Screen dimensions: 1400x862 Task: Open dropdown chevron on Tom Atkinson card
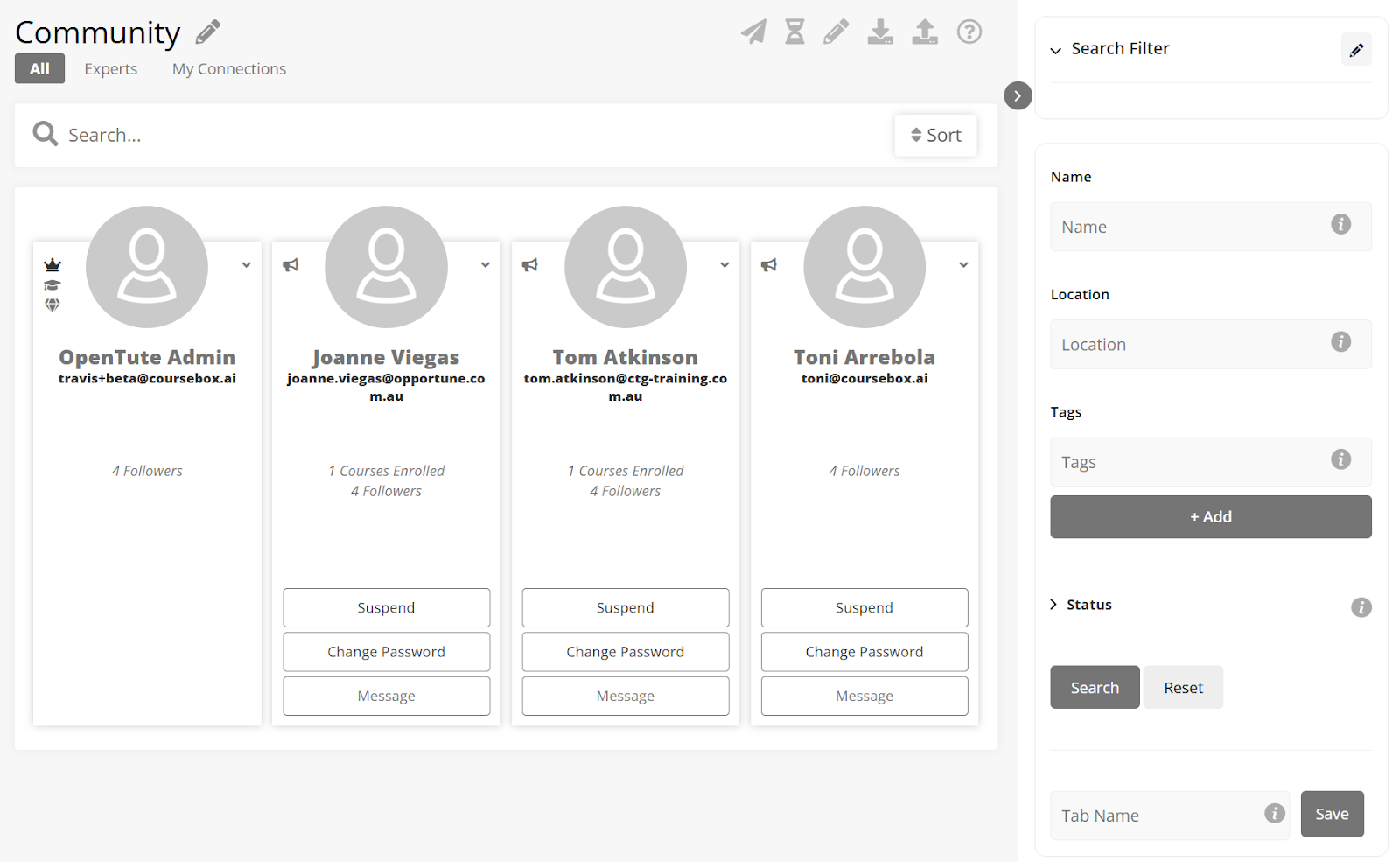point(724,265)
